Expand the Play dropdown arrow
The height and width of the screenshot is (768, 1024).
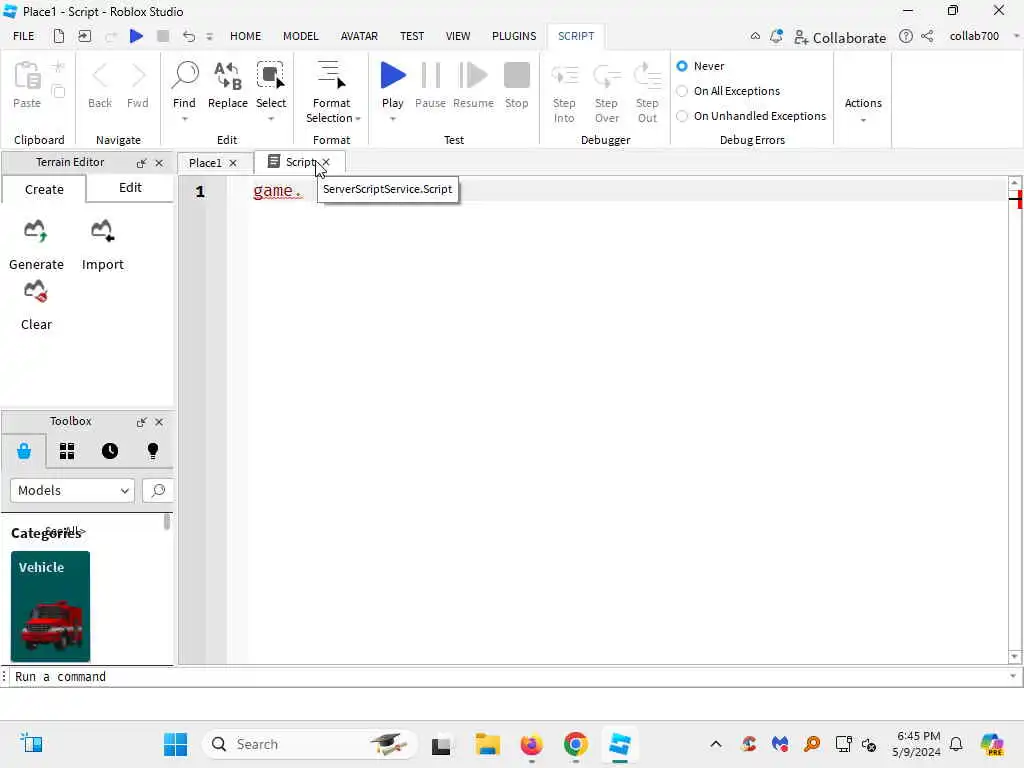click(x=392, y=119)
